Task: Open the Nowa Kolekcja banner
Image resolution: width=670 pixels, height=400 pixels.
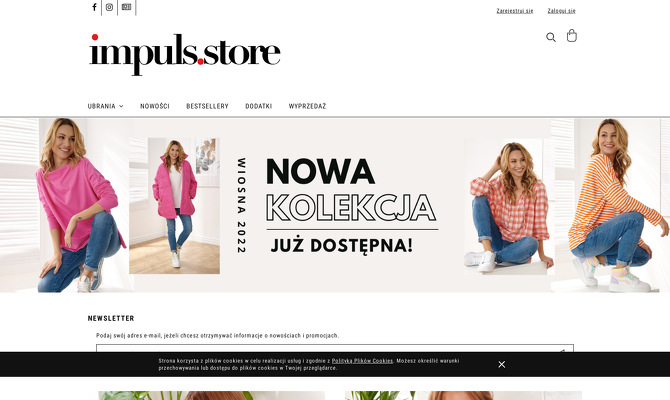Action: pos(335,205)
